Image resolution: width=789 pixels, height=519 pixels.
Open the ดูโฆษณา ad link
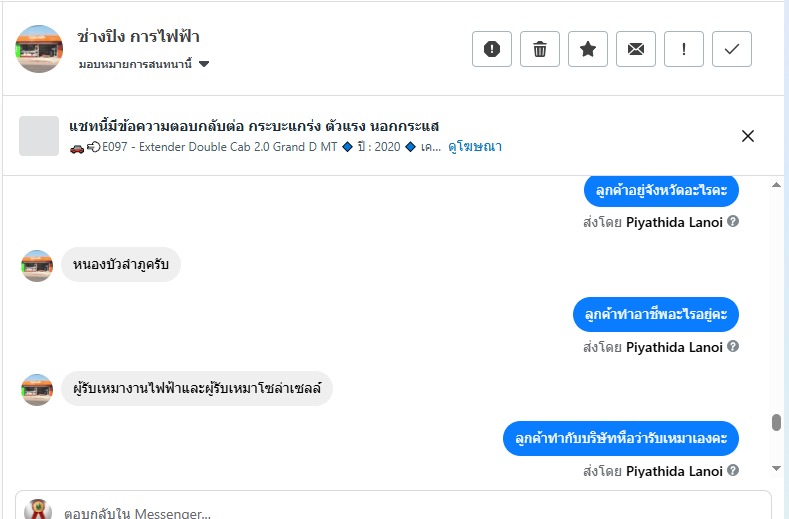(x=475, y=147)
